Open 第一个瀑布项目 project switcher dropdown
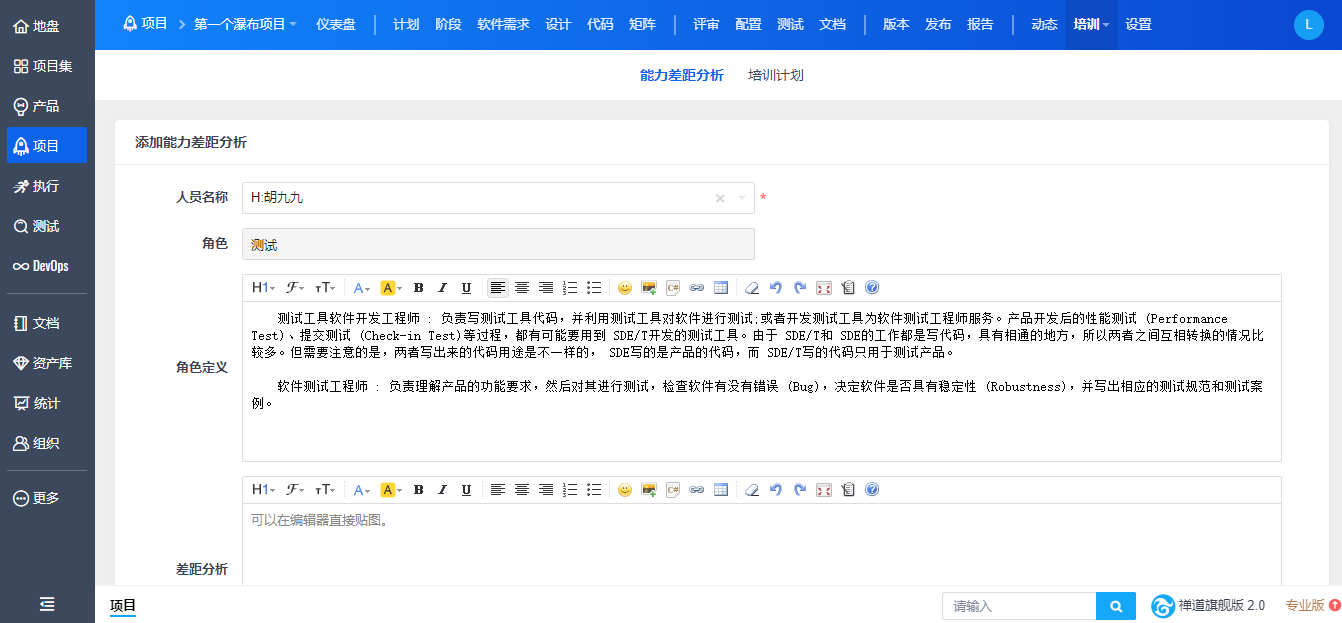 (245, 24)
